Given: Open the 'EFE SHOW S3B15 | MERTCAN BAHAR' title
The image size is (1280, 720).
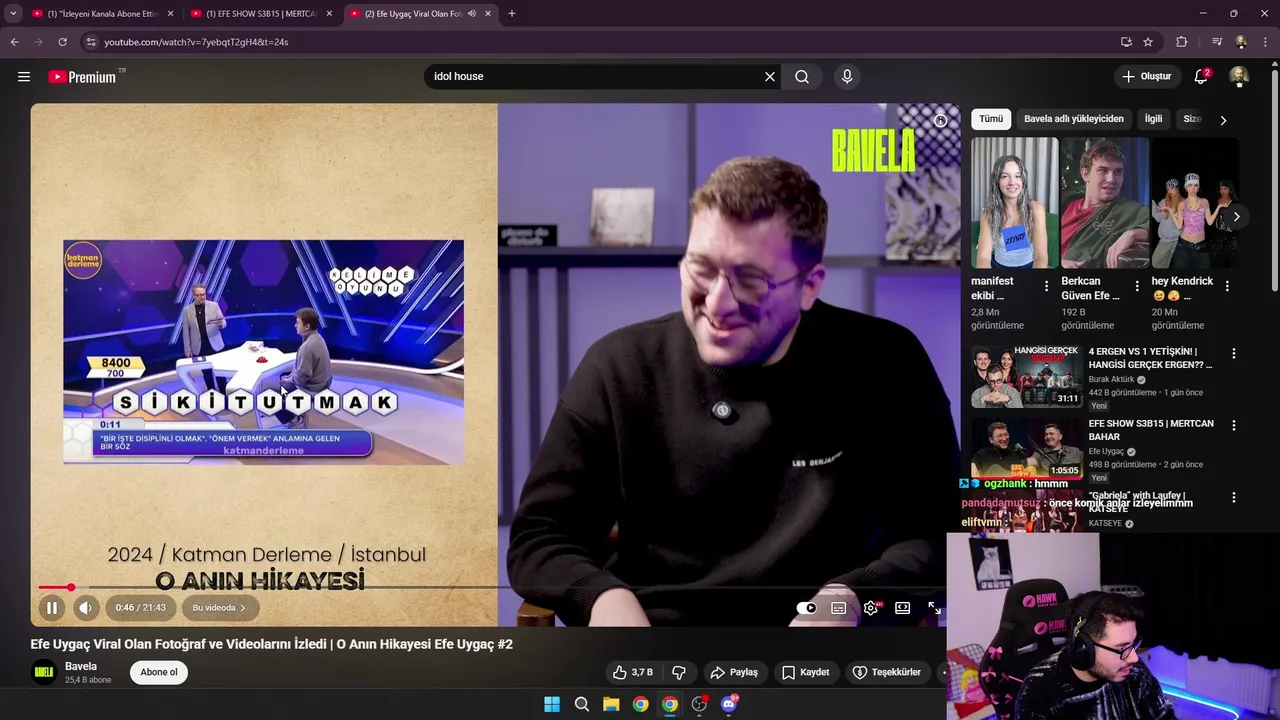Looking at the screenshot, I should click(1151, 430).
